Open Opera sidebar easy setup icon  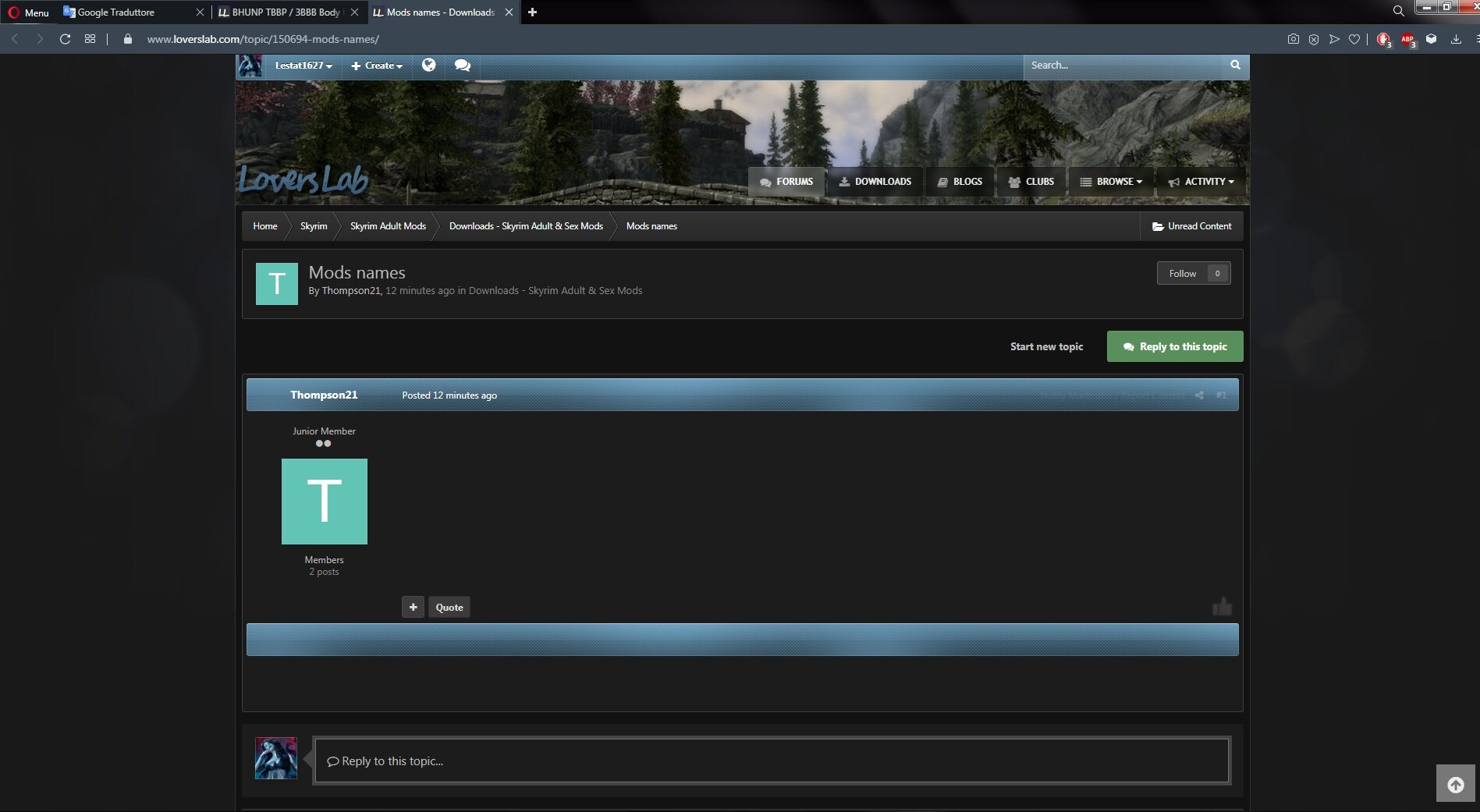1477,39
